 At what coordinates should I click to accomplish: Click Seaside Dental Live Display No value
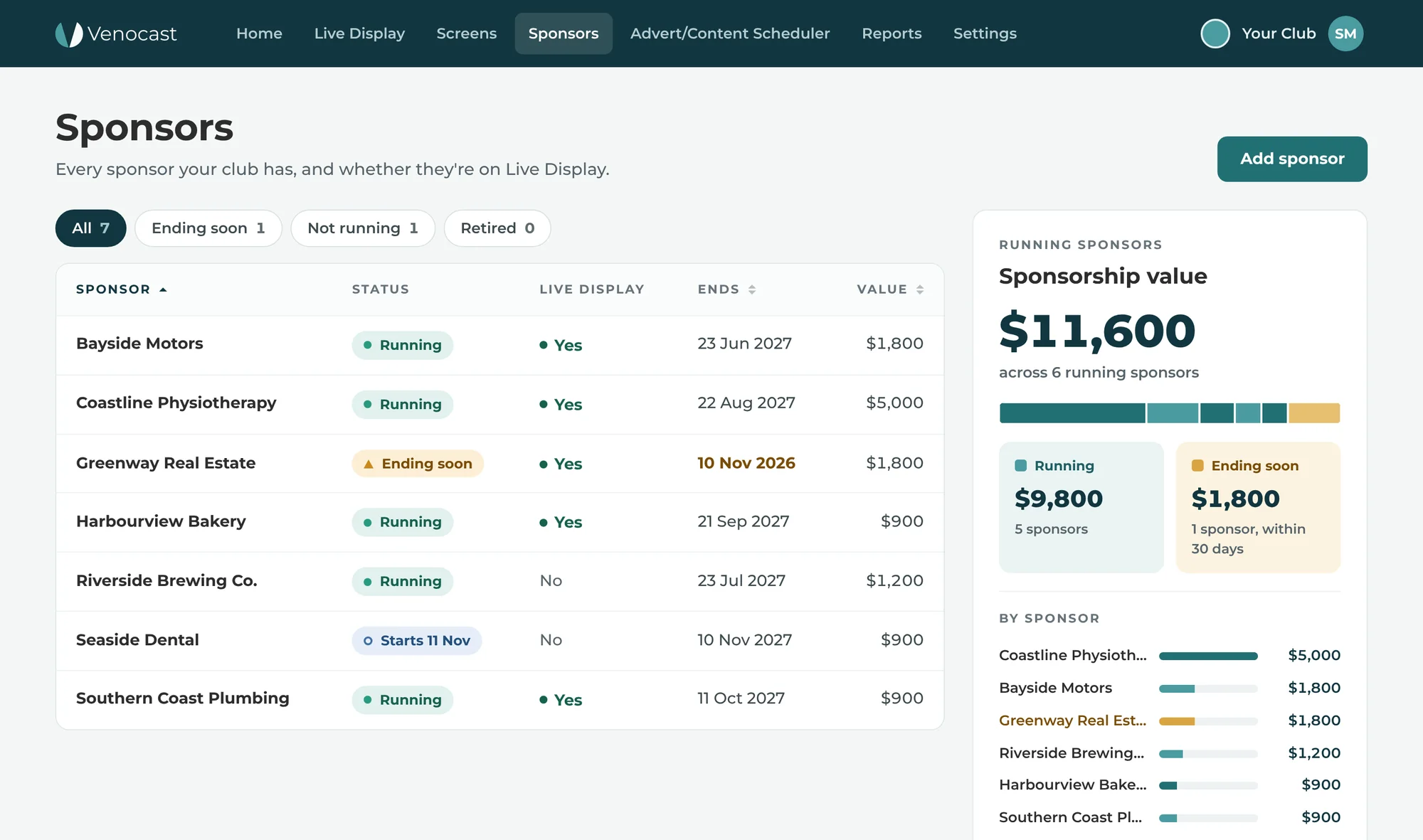(x=551, y=640)
